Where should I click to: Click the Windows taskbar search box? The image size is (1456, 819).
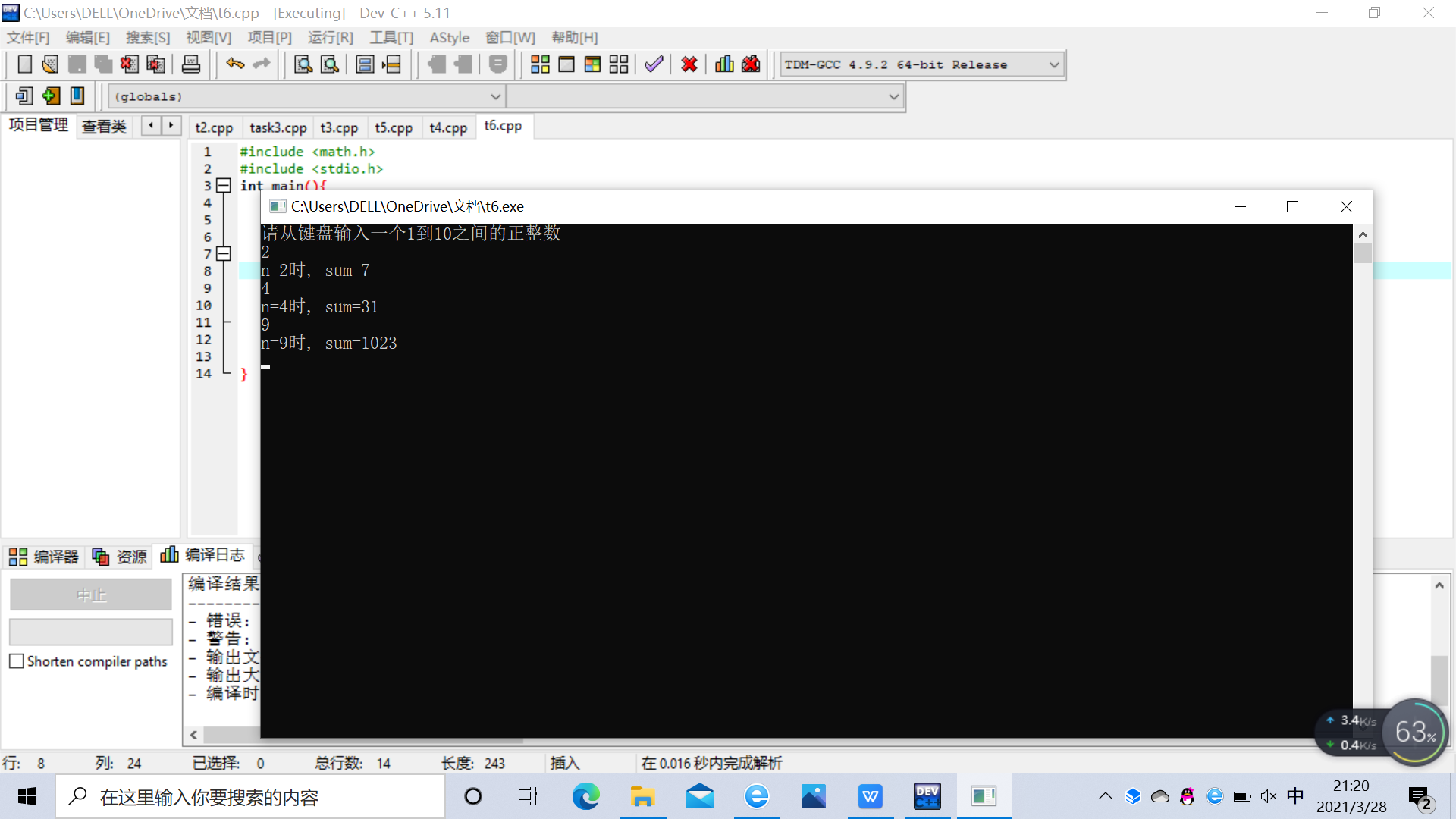click(250, 796)
